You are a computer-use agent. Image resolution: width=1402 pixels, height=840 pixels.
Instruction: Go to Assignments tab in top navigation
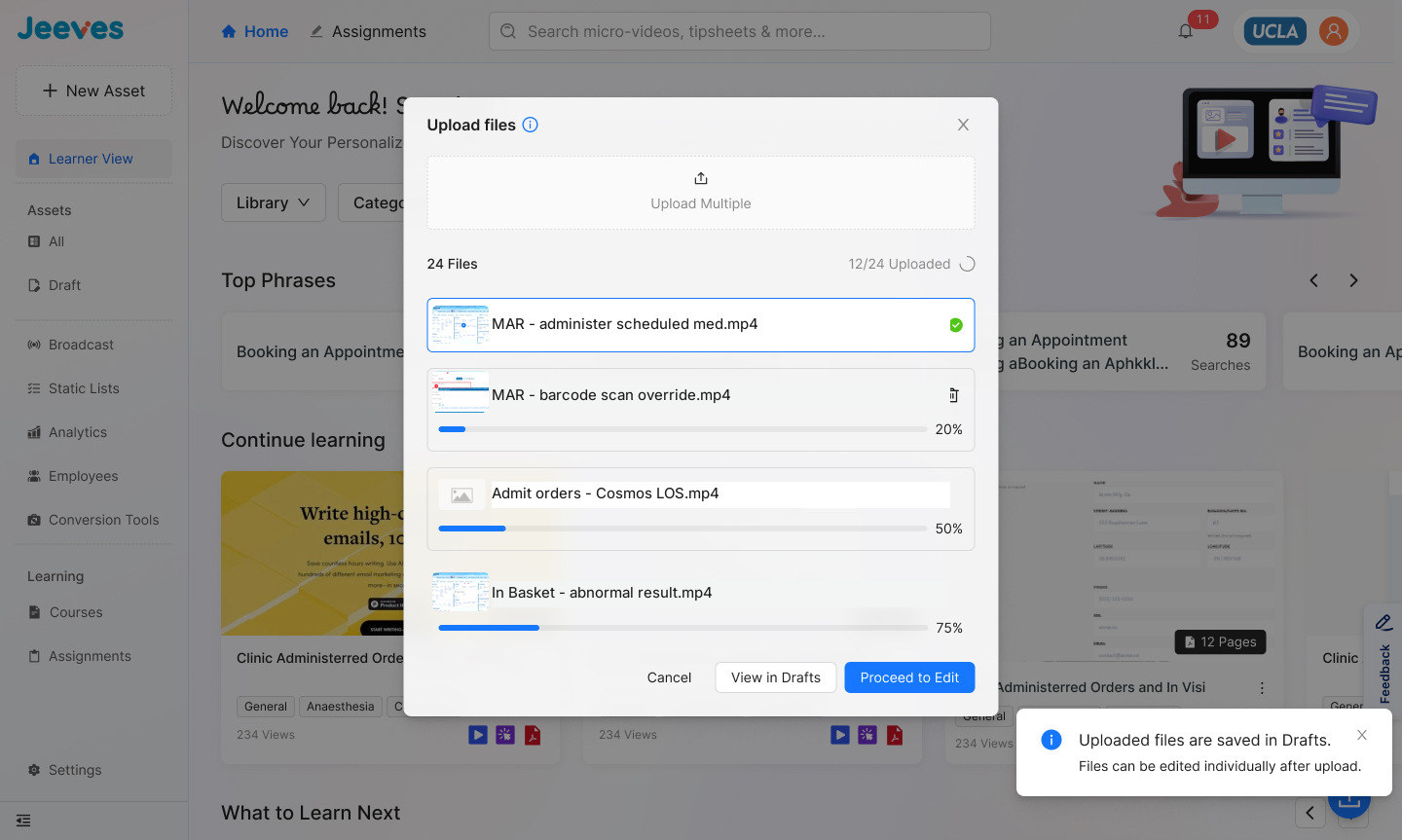368,31
